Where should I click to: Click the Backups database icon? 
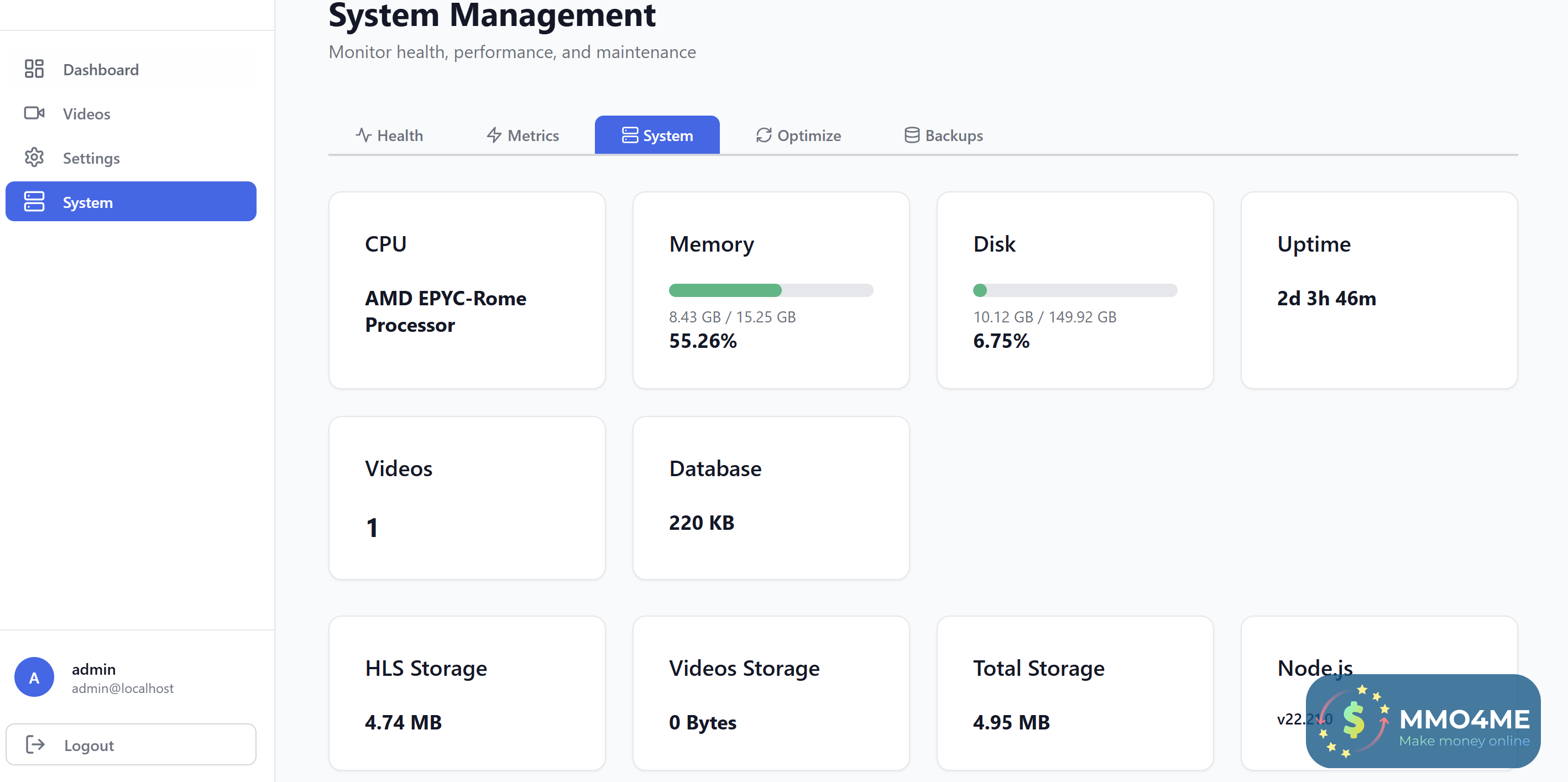click(911, 135)
